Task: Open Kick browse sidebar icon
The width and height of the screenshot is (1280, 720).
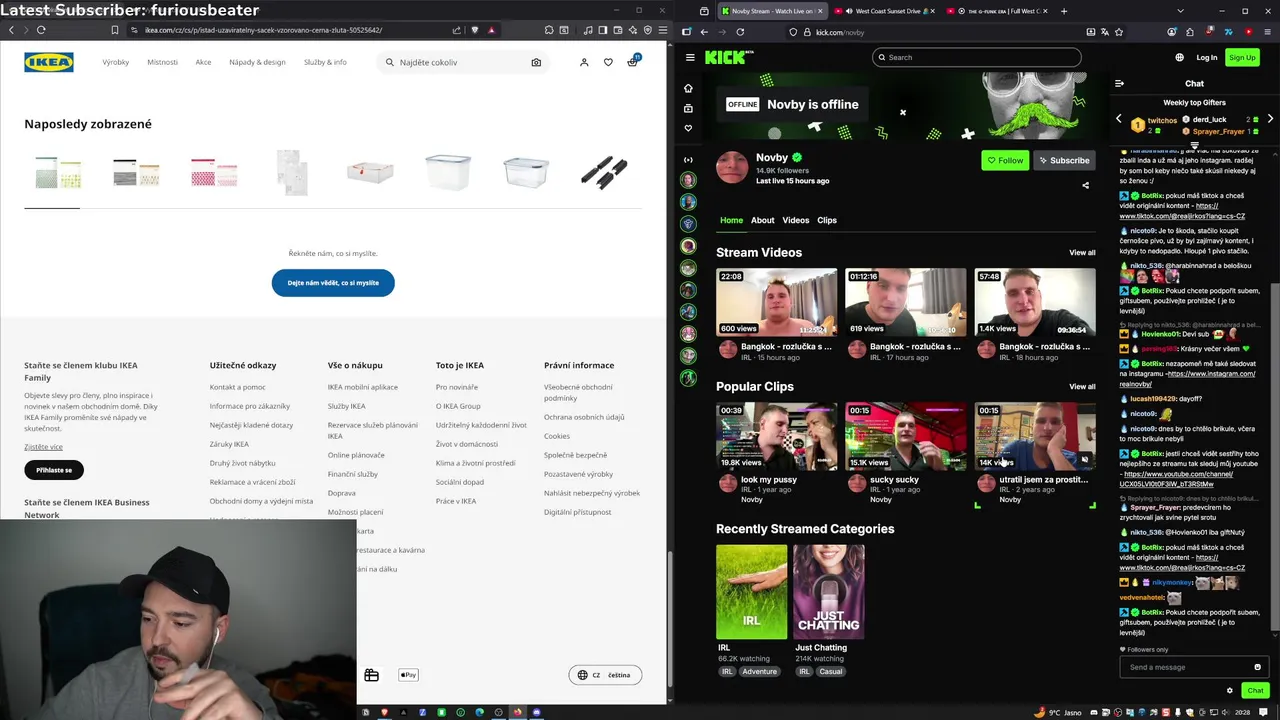Action: pos(688,108)
